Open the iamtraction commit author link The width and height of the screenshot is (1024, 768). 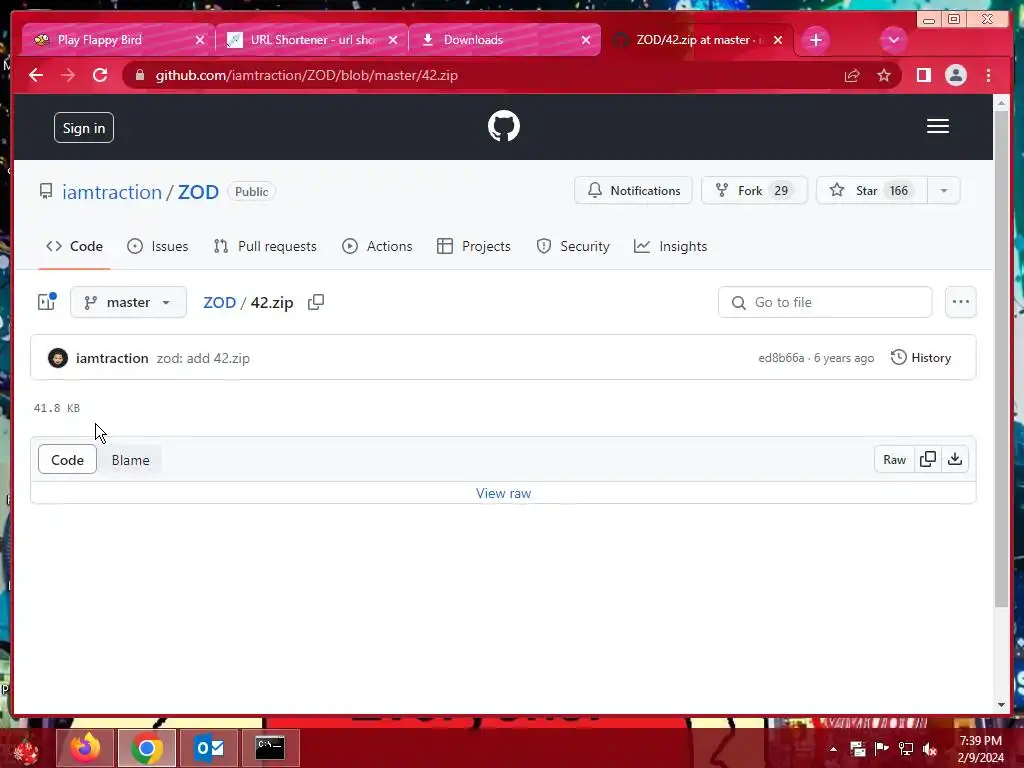pyautogui.click(x=112, y=359)
